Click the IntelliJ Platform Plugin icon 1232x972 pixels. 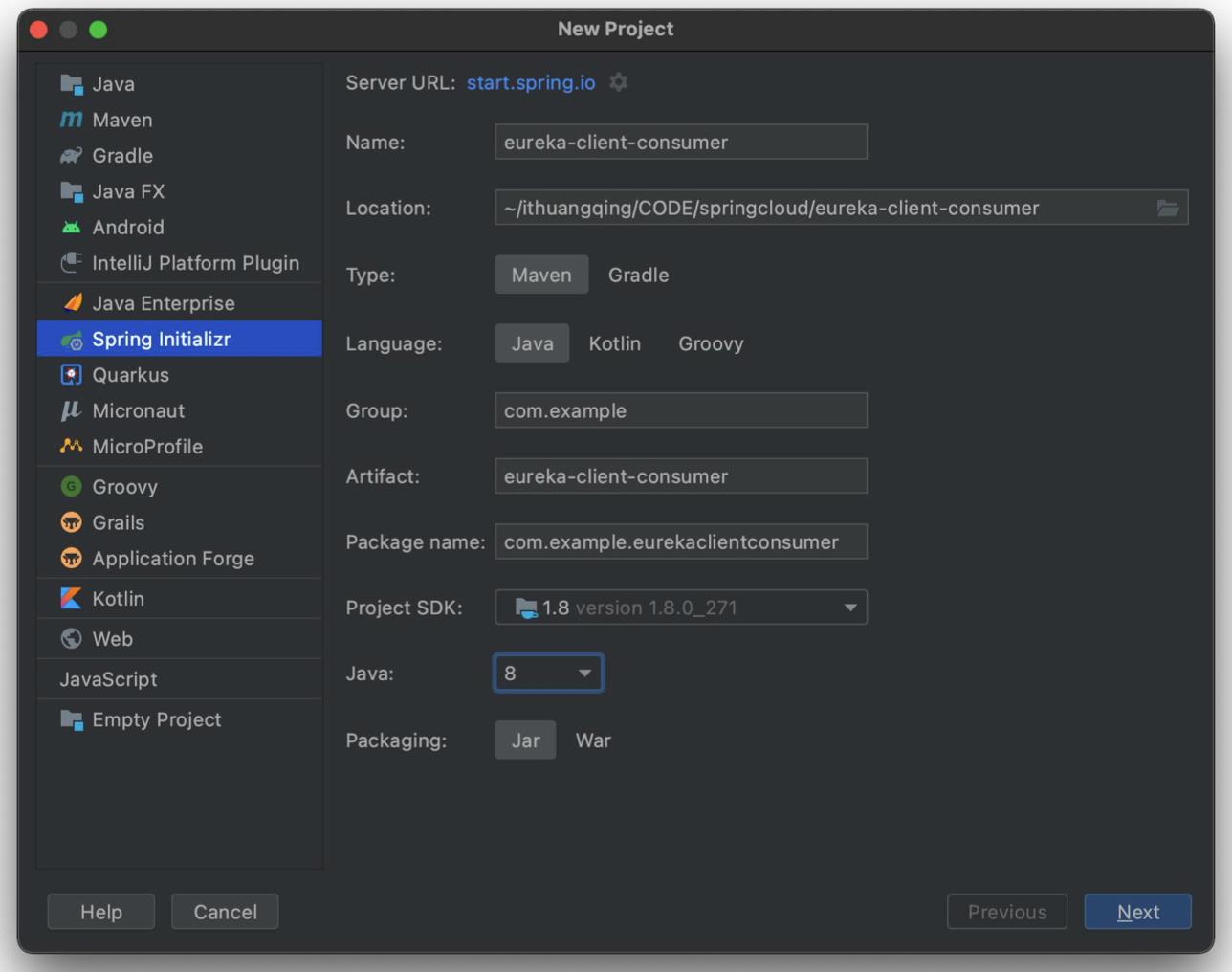[x=71, y=262]
